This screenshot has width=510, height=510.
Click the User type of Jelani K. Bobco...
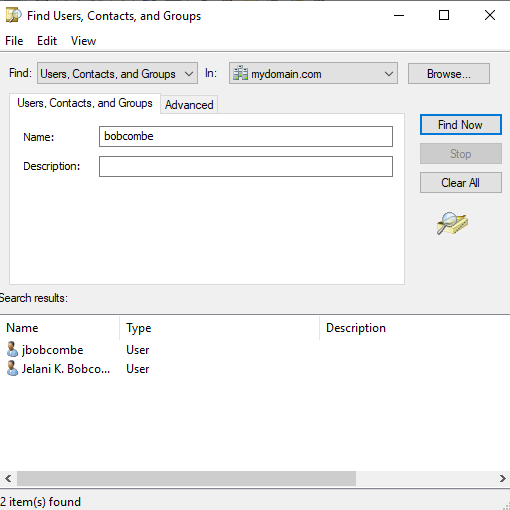coord(138,369)
